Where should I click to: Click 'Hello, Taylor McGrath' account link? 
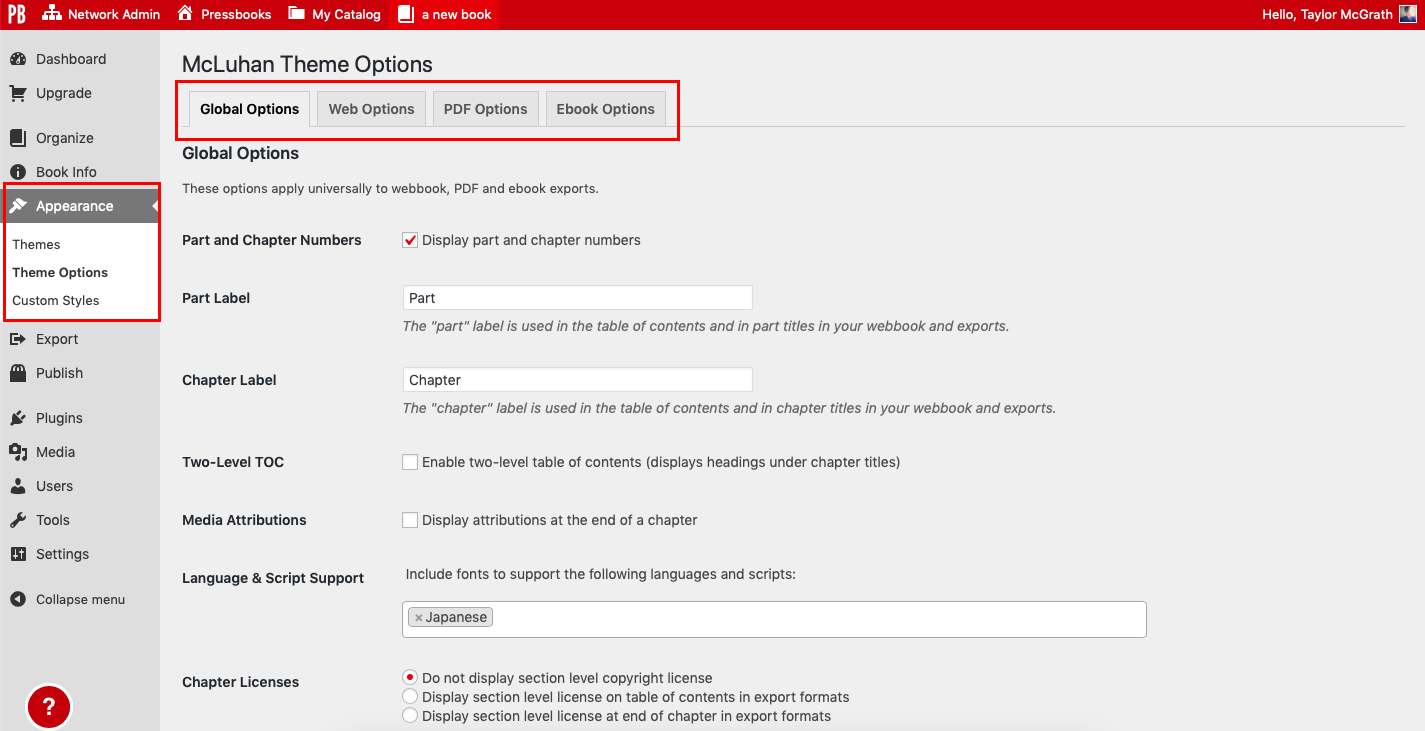tap(1327, 14)
